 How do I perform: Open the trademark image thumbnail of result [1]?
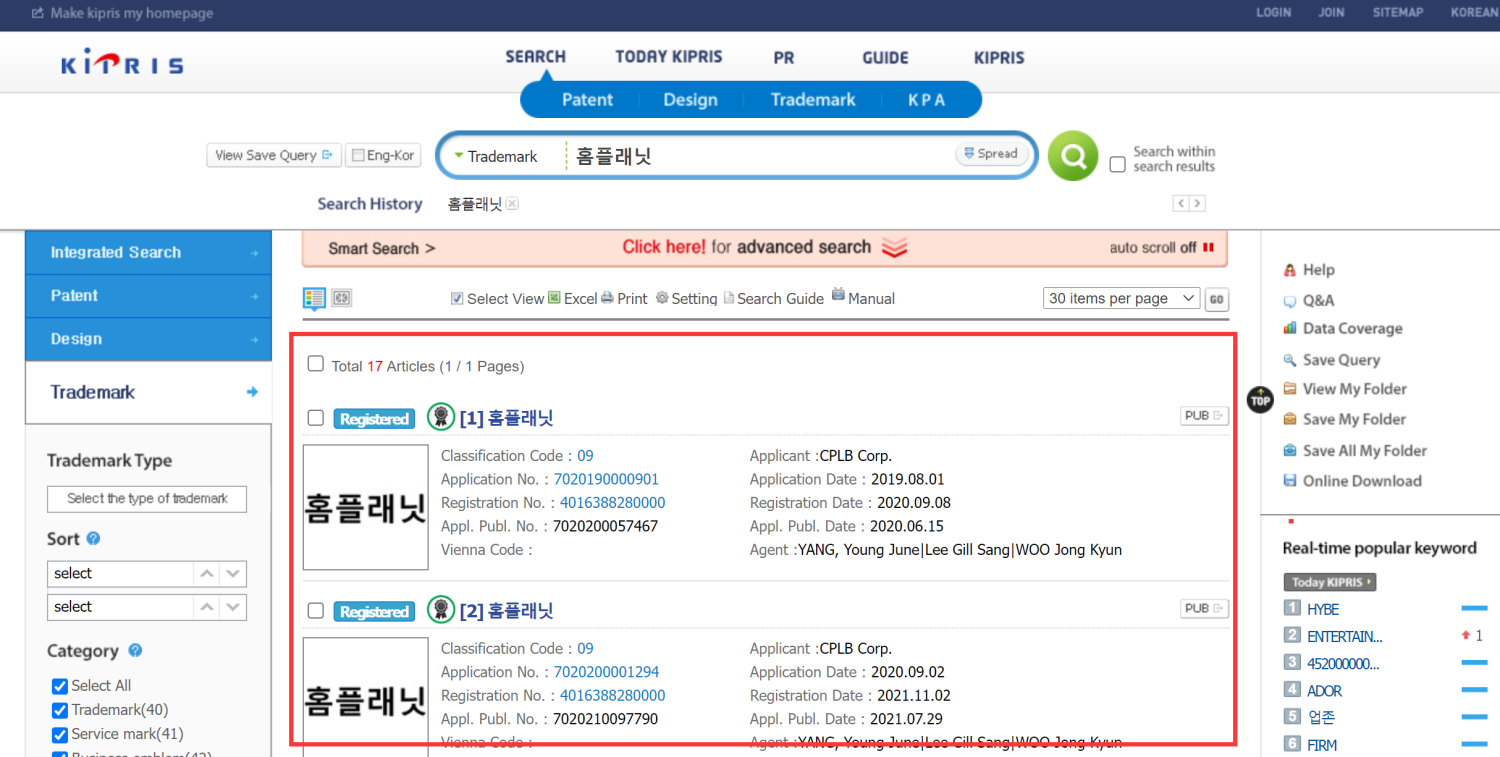point(366,507)
